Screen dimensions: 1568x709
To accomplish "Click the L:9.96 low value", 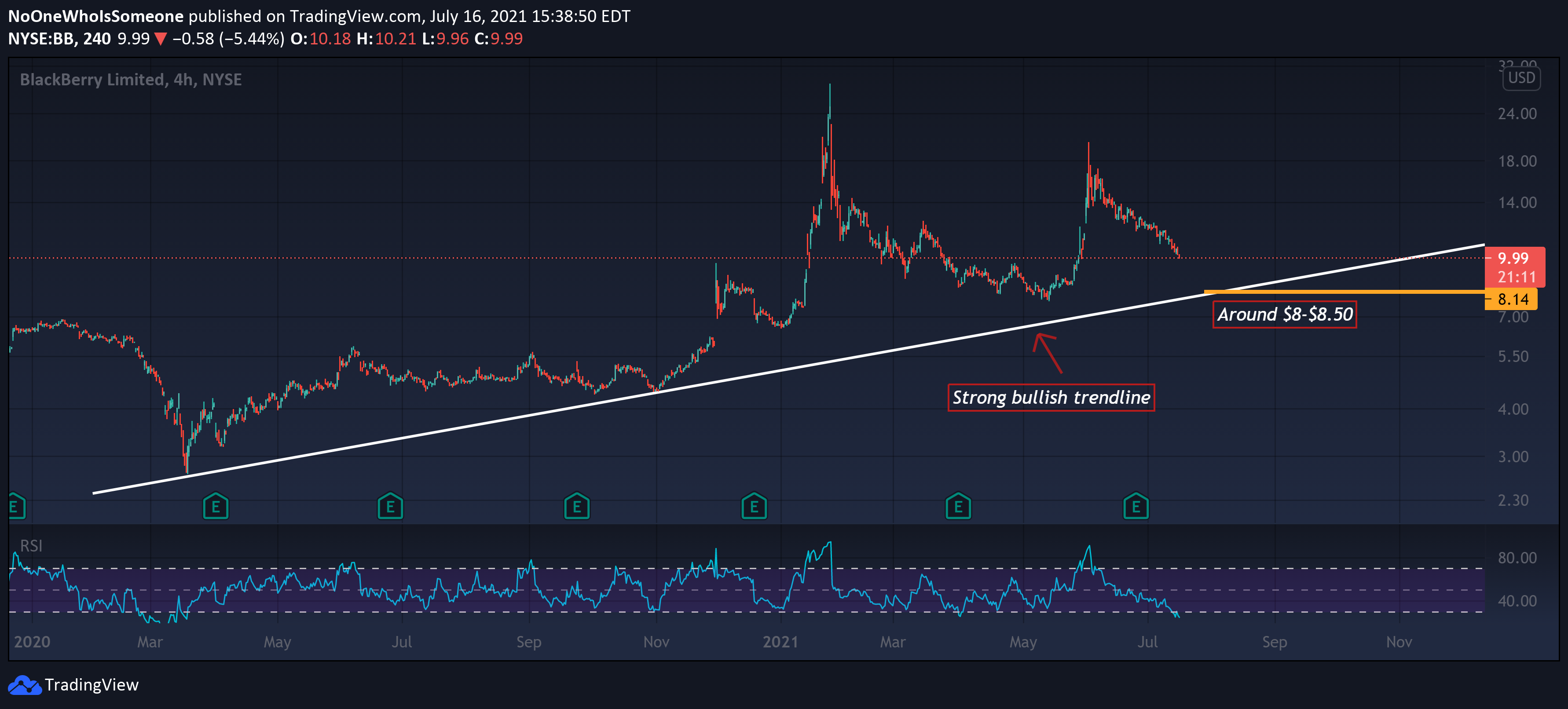I will pos(446,38).
